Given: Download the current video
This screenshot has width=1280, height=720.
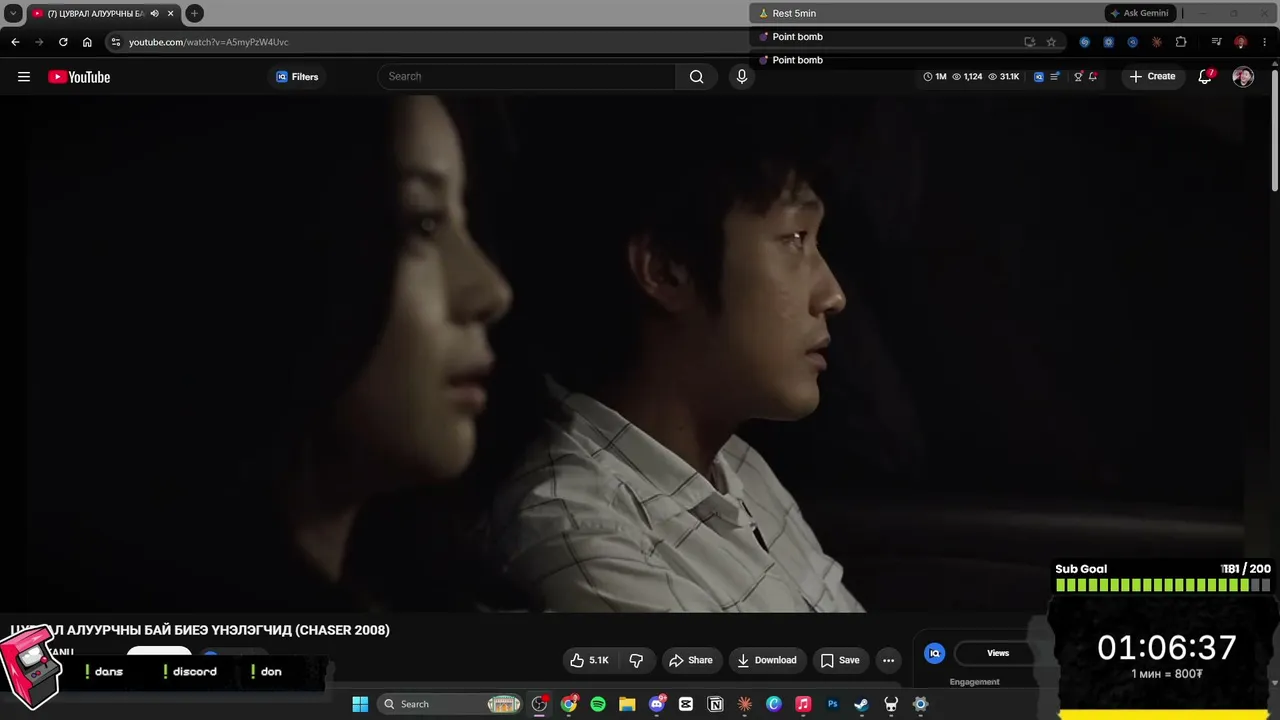Looking at the screenshot, I should pyautogui.click(x=767, y=660).
